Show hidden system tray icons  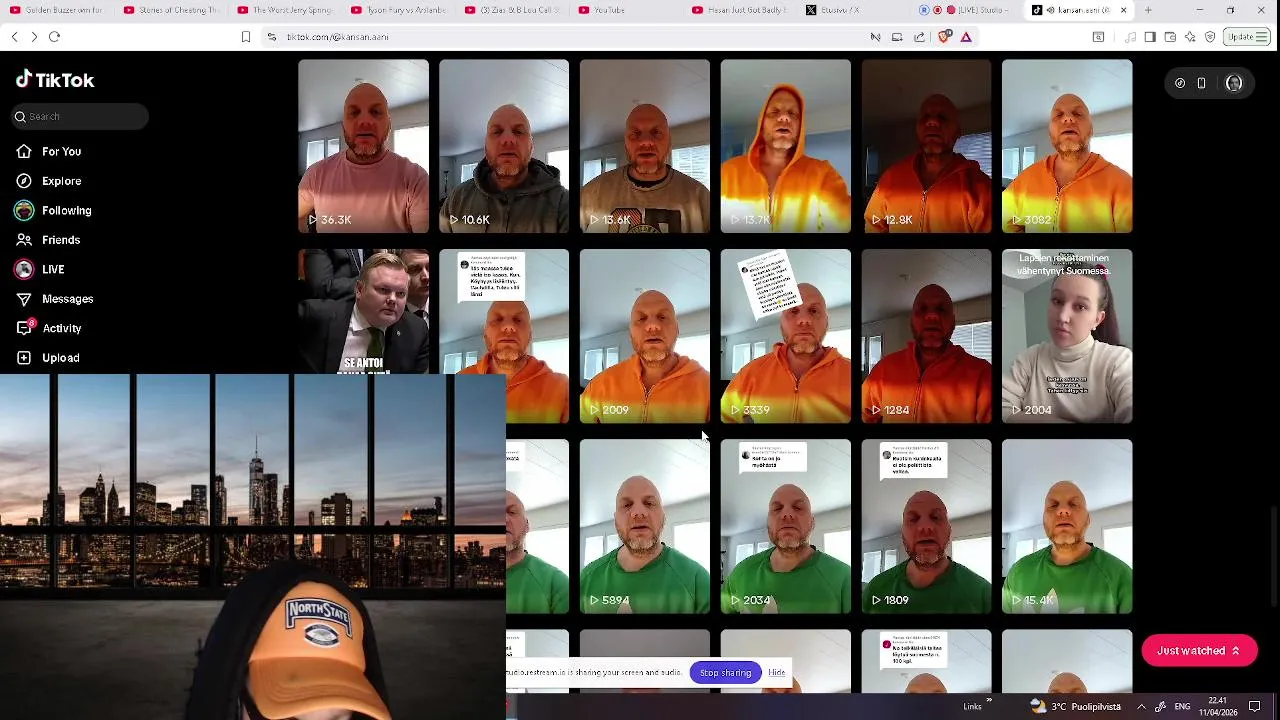[x=1141, y=706]
